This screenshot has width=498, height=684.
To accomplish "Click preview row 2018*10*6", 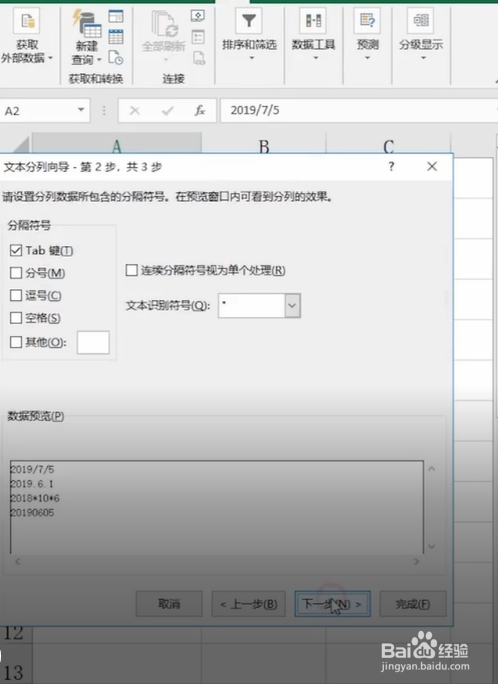I will click(34, 498).
